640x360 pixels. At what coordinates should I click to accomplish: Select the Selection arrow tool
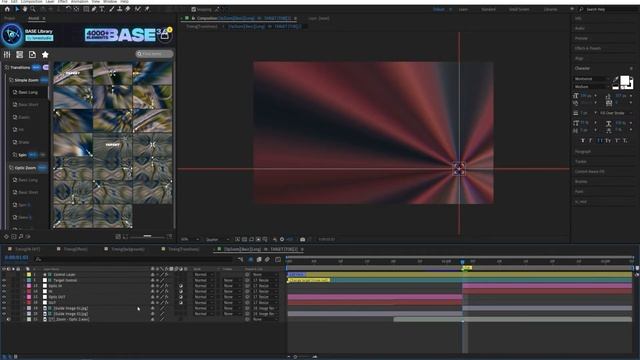[17, 9]
